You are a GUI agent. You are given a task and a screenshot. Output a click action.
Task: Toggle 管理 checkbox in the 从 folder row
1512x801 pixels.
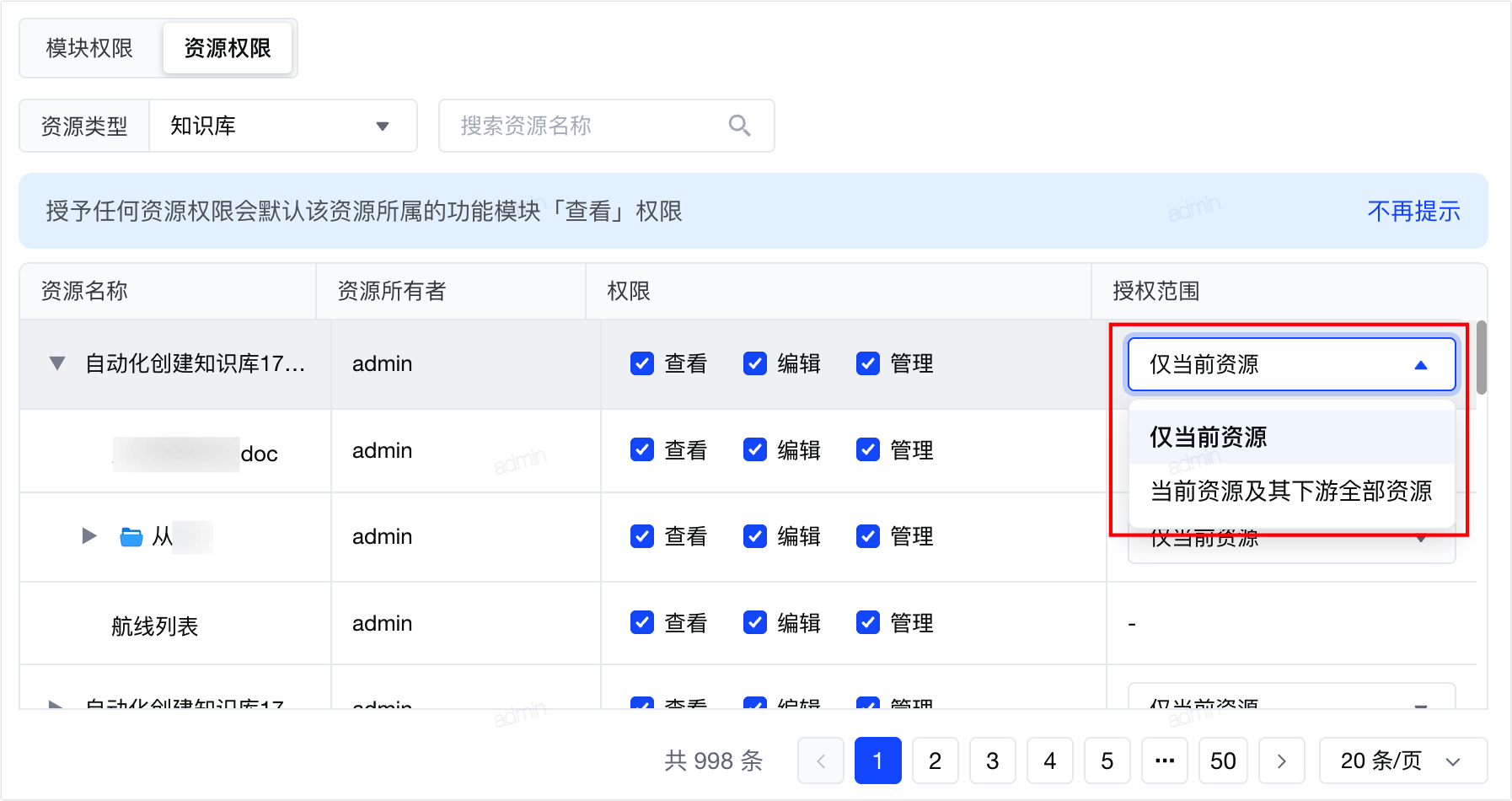tap(868, 536)
